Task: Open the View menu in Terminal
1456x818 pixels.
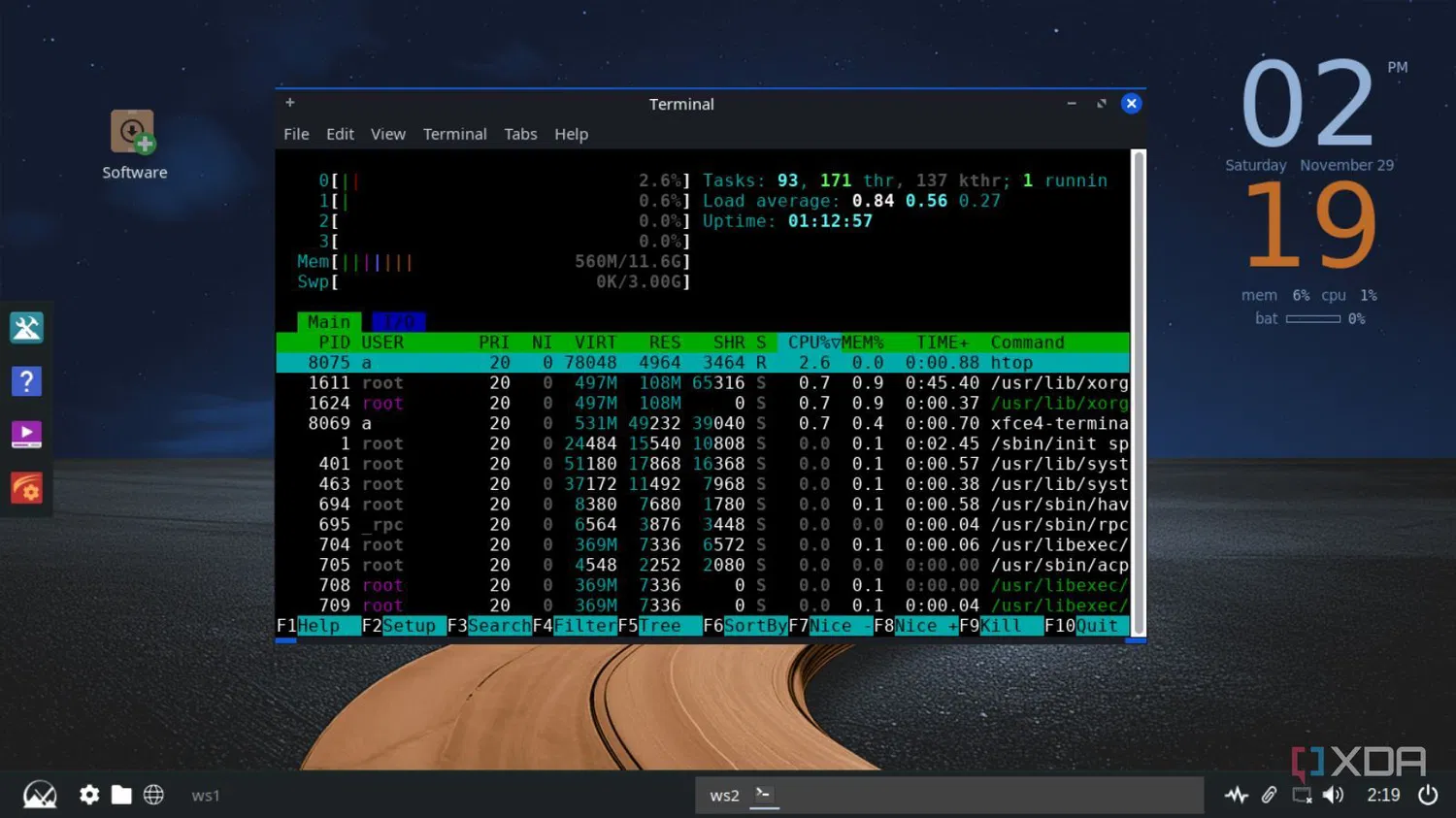Action: click(x=387, y=134)
